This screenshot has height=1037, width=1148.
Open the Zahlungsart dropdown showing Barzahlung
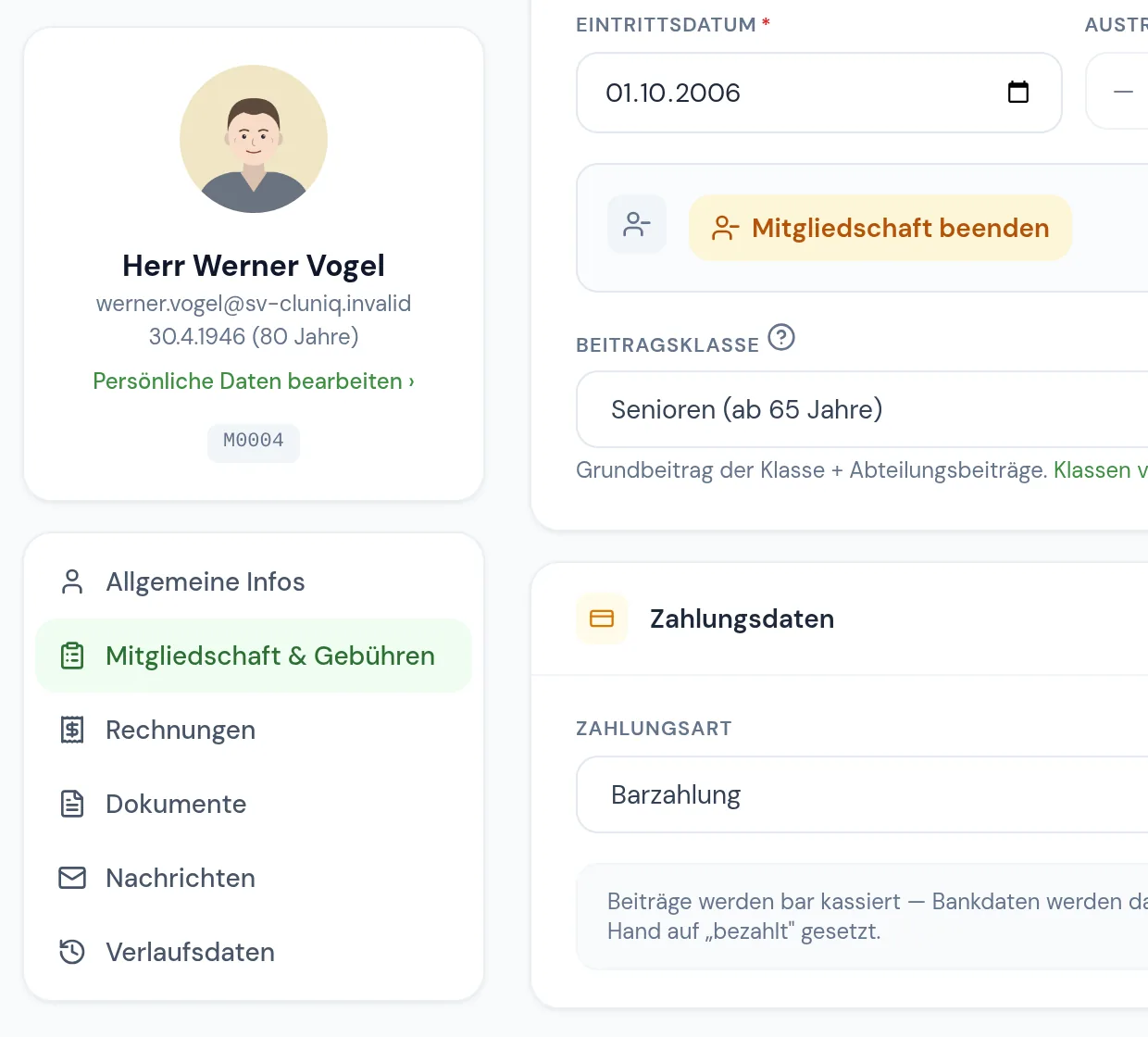coord(862,794)
